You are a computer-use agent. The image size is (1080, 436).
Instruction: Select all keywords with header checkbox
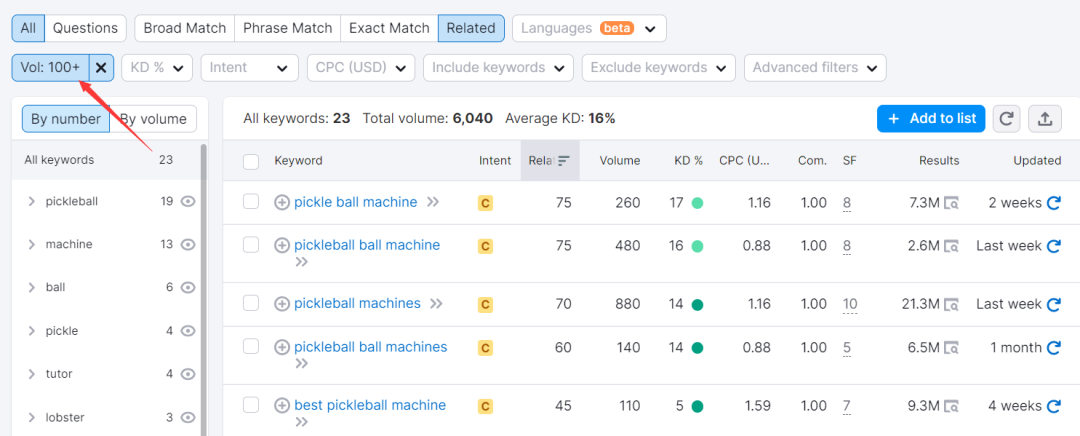click(x=251, y=161)
